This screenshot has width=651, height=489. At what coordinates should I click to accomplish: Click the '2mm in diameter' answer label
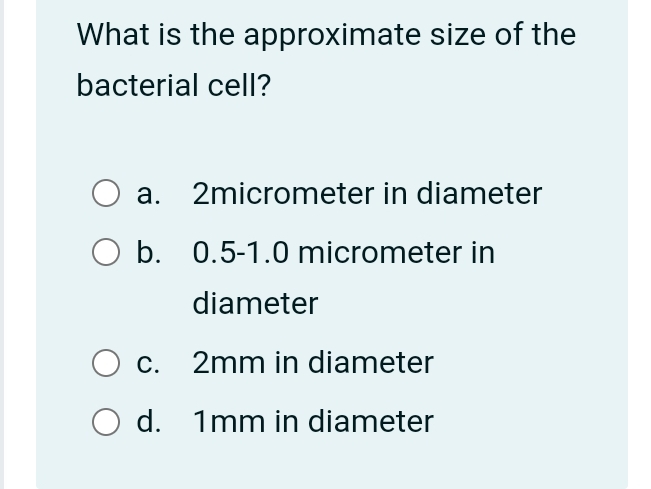(313, 363)
